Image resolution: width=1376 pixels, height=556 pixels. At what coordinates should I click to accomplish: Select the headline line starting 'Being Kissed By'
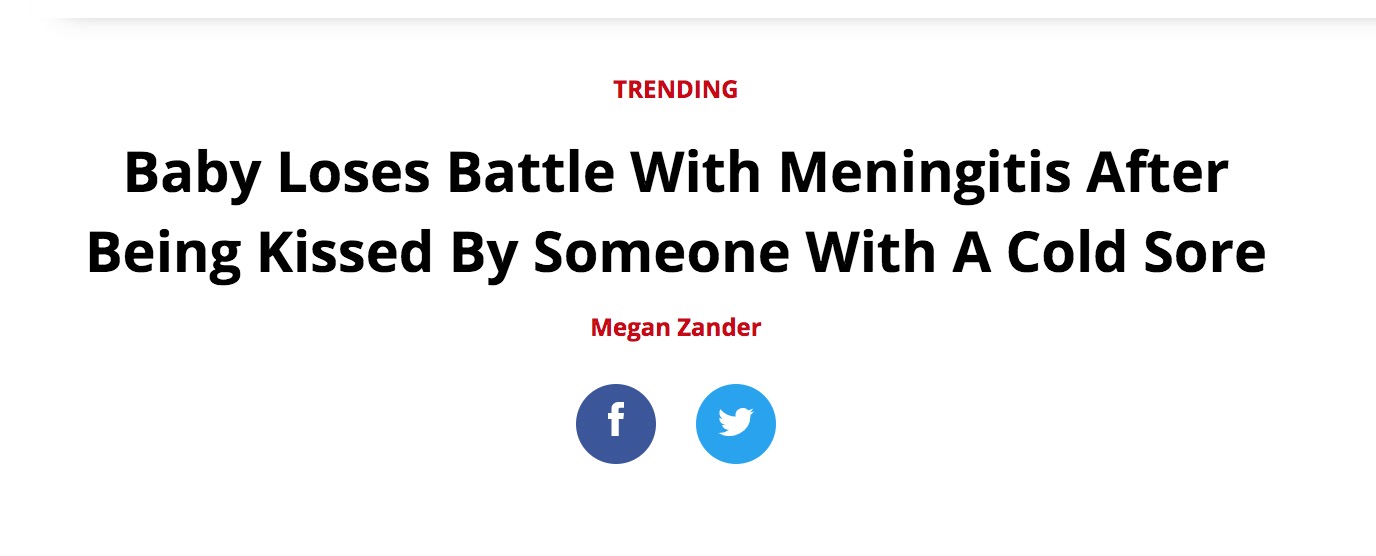click(x=676, y=252)
